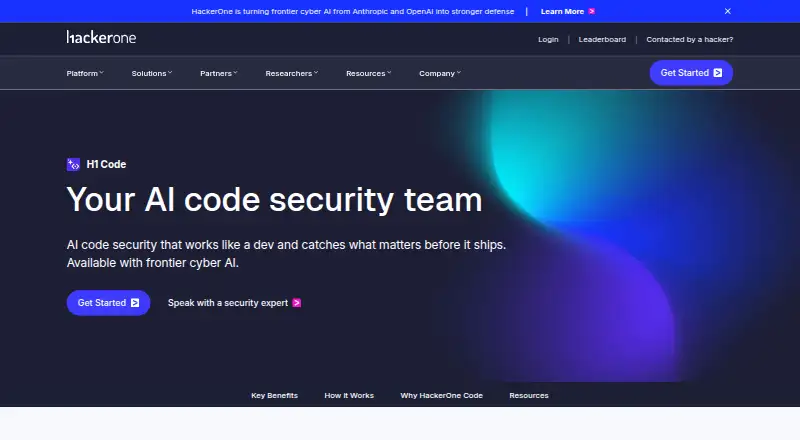Open the Researchers dropdown

click(291, 74)
